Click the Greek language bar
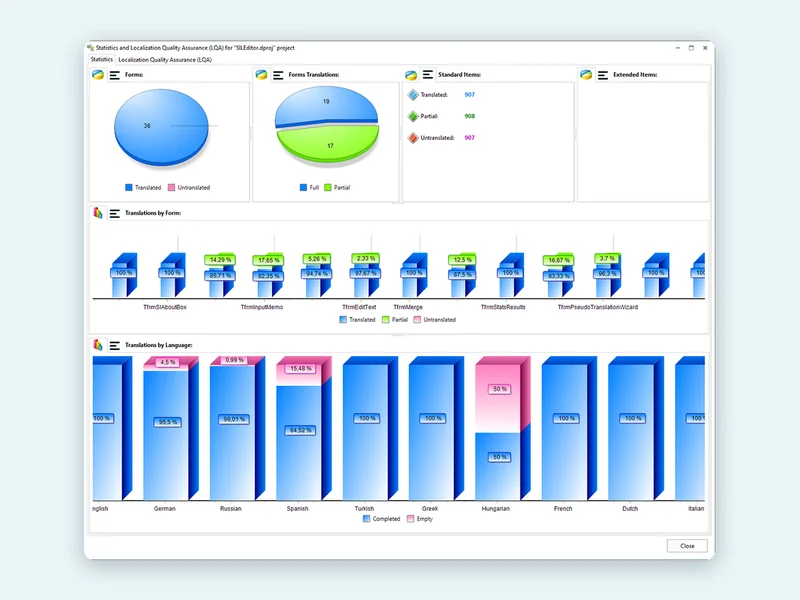The height and width of the screenshot is (600, 800). click(x=436, y=429)
